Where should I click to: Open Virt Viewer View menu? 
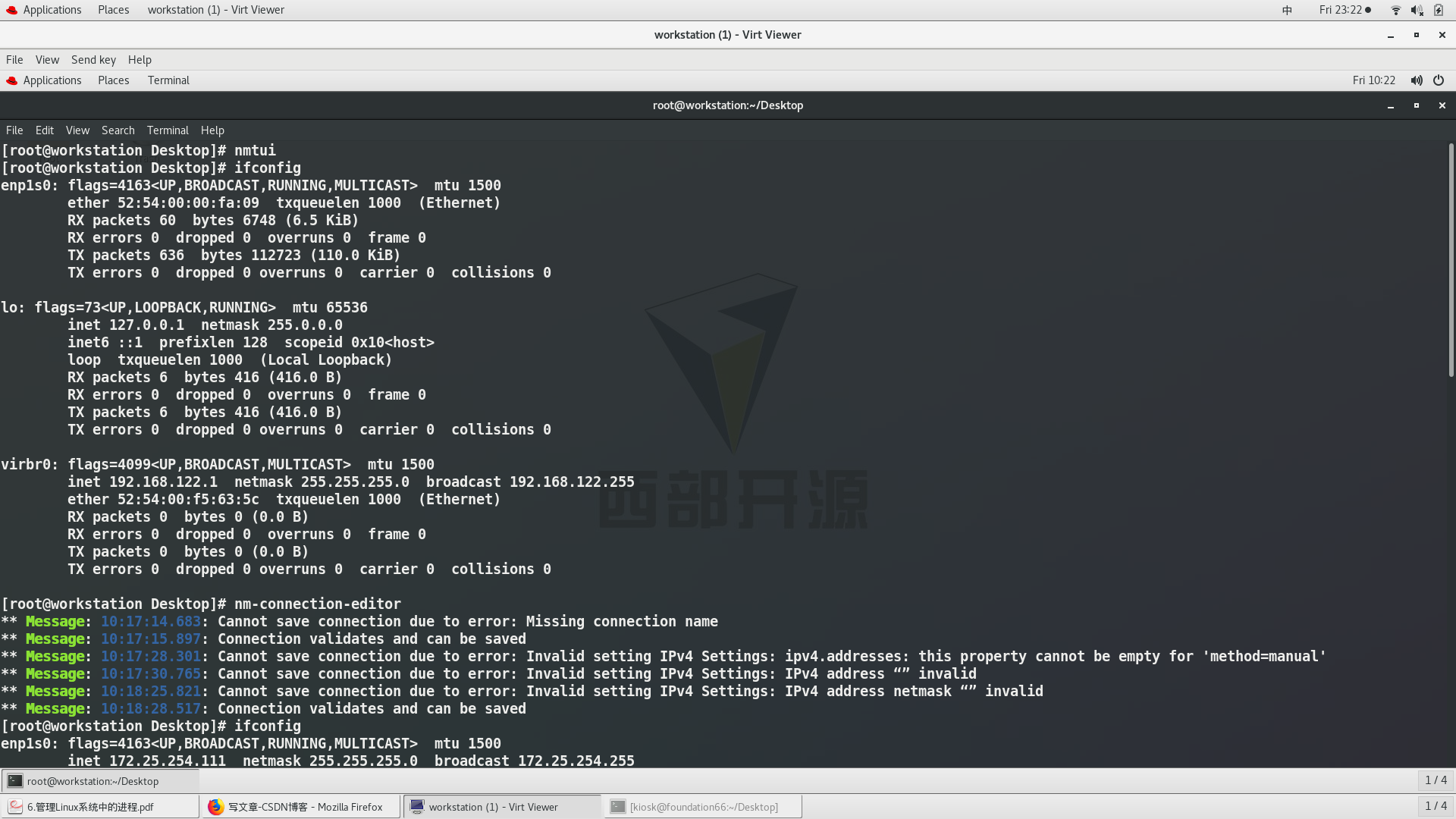[47, 60]
